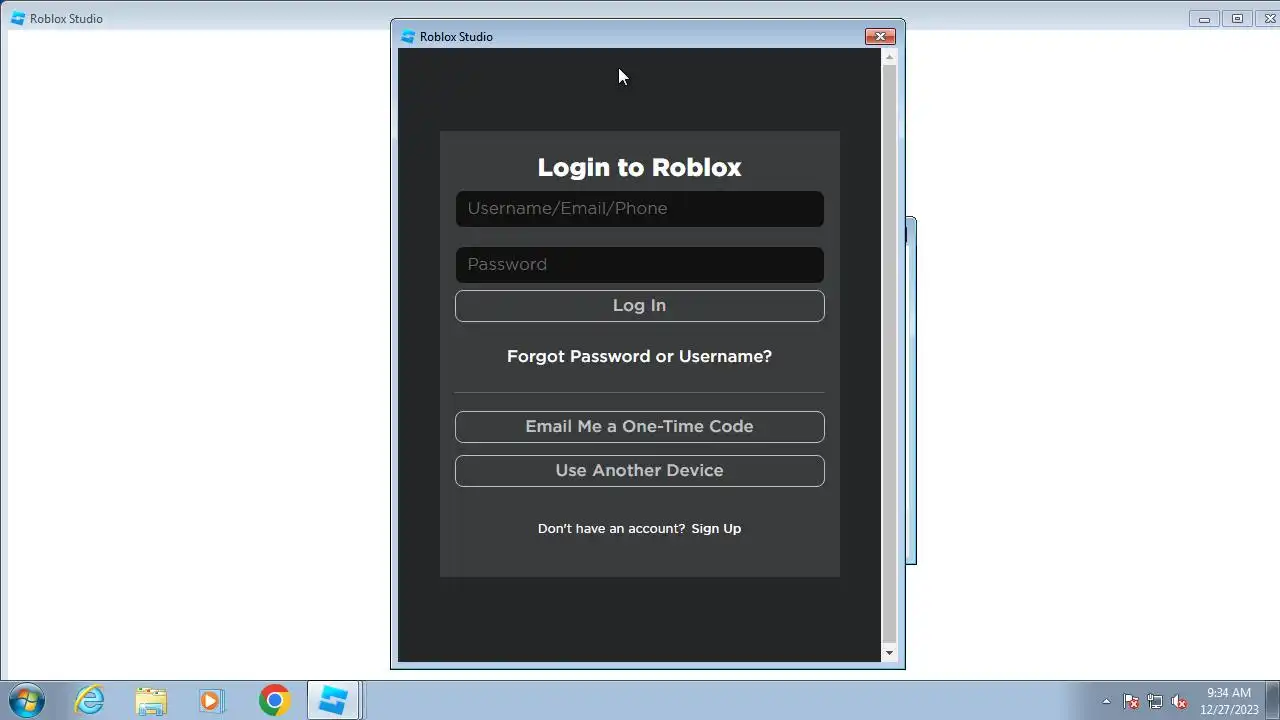The image size is (1280, 720).
Task: Open Windows Media Player from taskbar
Action: tap(211, 700)
